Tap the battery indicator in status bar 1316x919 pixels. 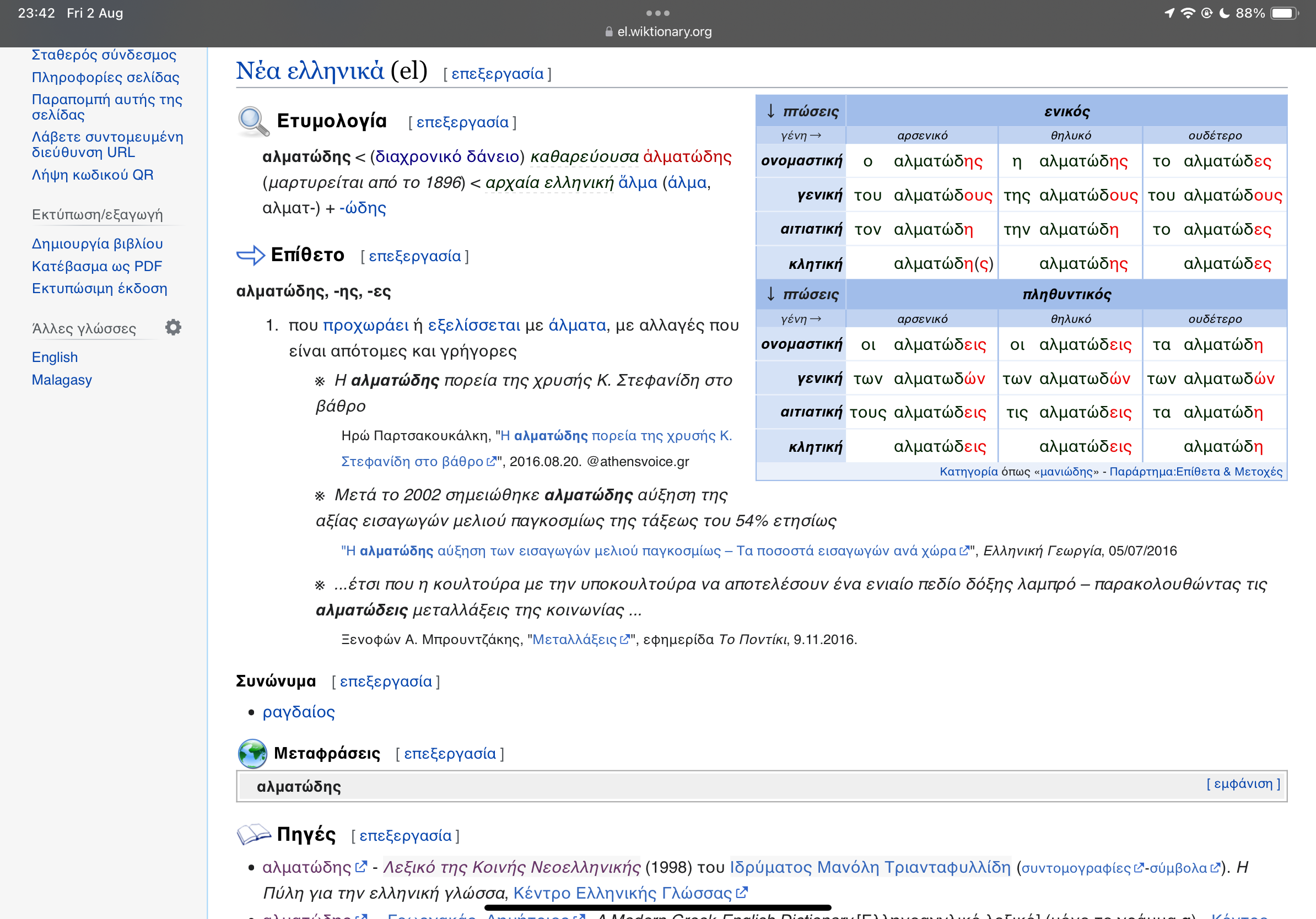[x=1283, y=13]
